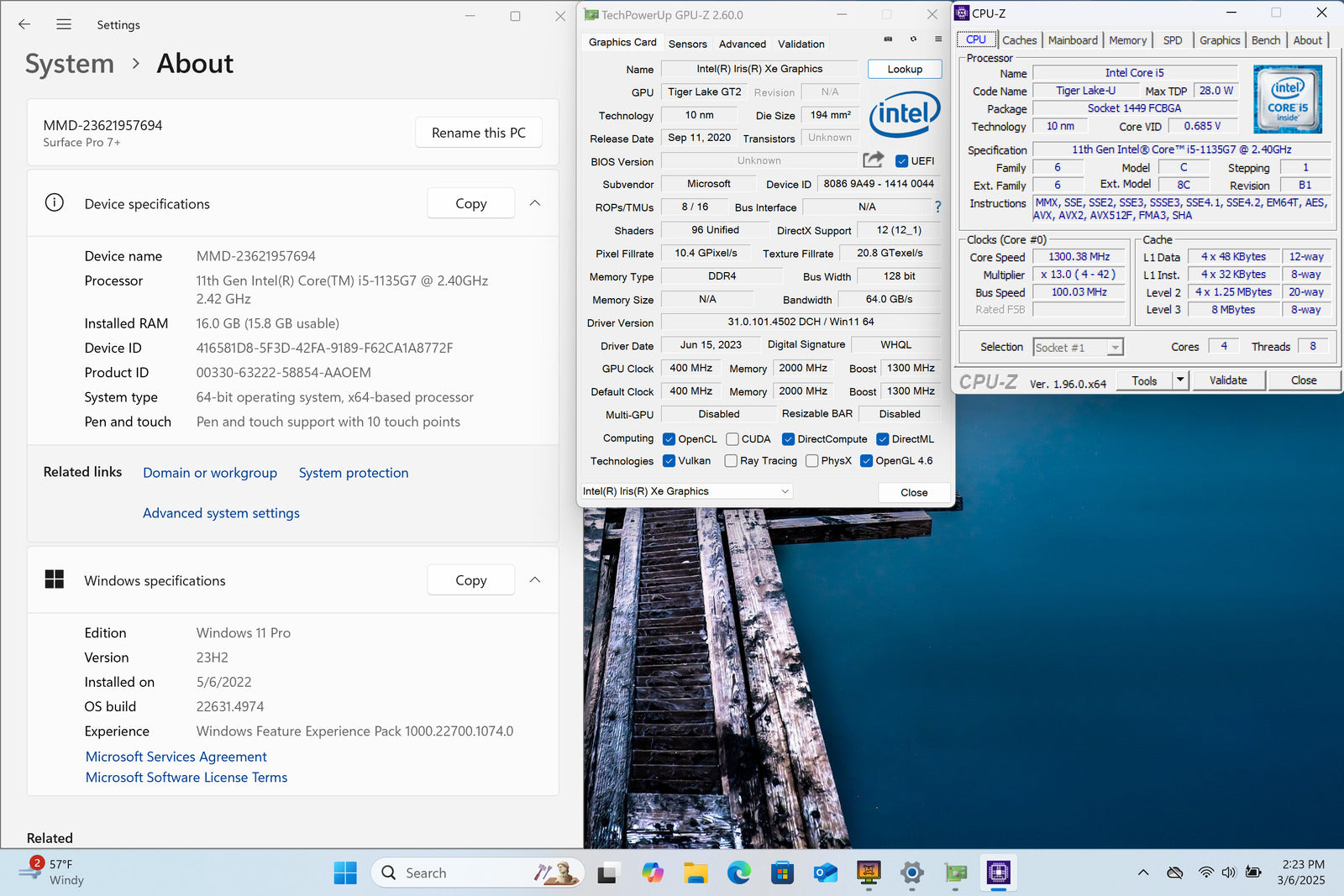Viewport: 1344px width, 896px height.
Task: Copy the Device specifications
Action: (470, 202)
